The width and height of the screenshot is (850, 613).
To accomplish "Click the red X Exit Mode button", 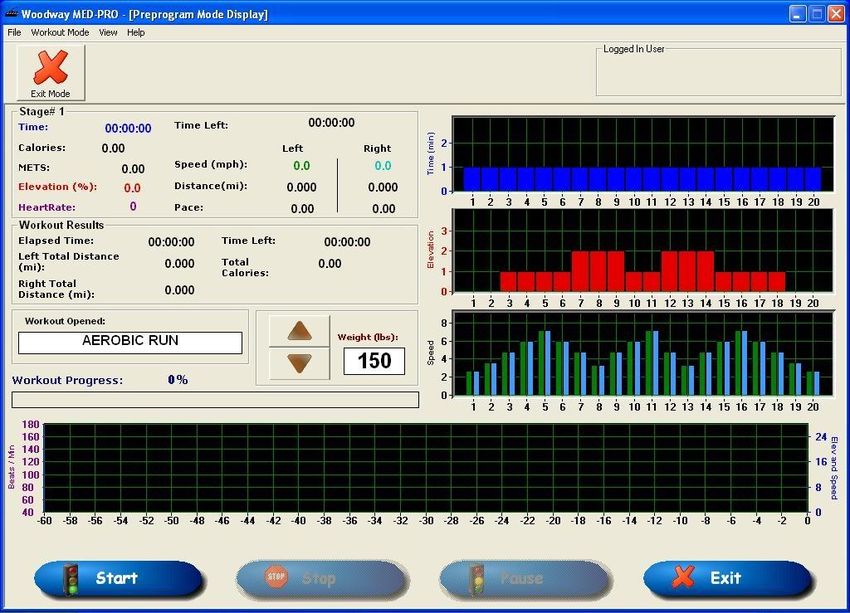I will point(50,73).
